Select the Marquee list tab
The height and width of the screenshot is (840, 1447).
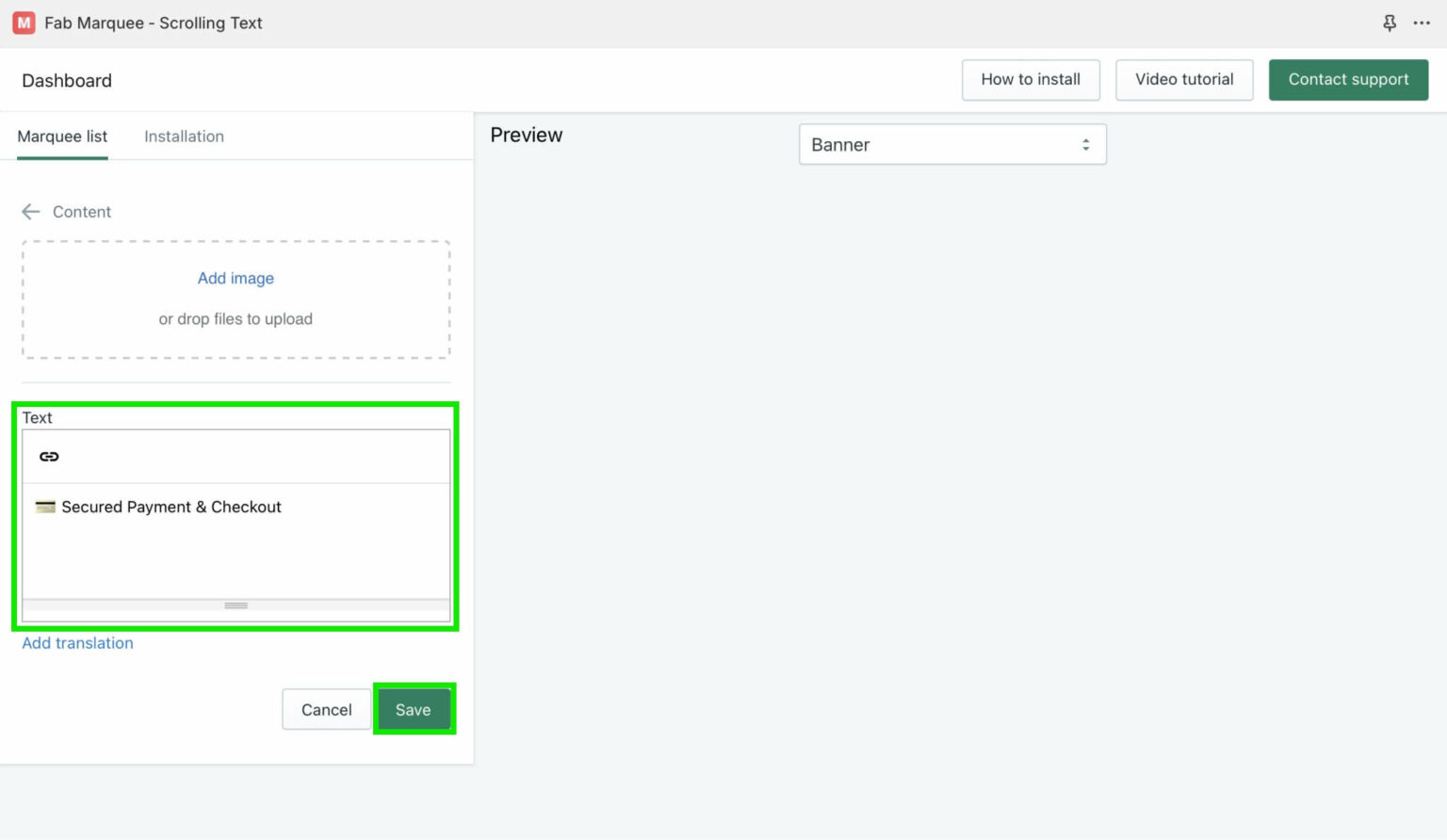(x=62, y=136)
